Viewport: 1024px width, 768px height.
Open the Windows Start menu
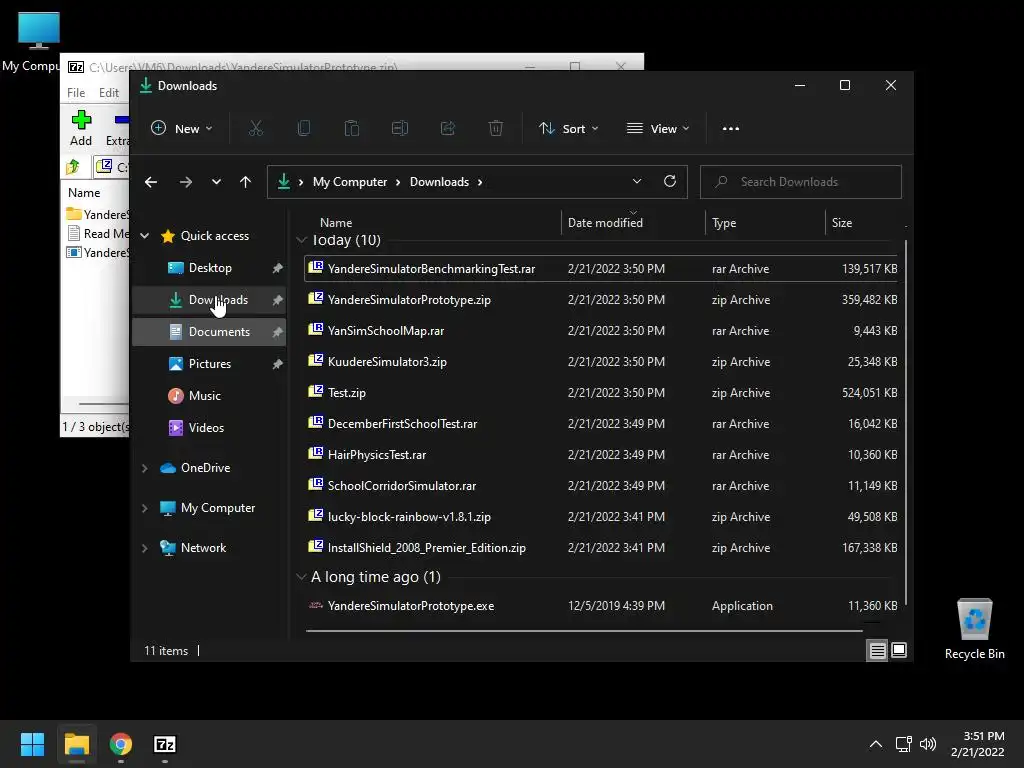tap(32, 744)
